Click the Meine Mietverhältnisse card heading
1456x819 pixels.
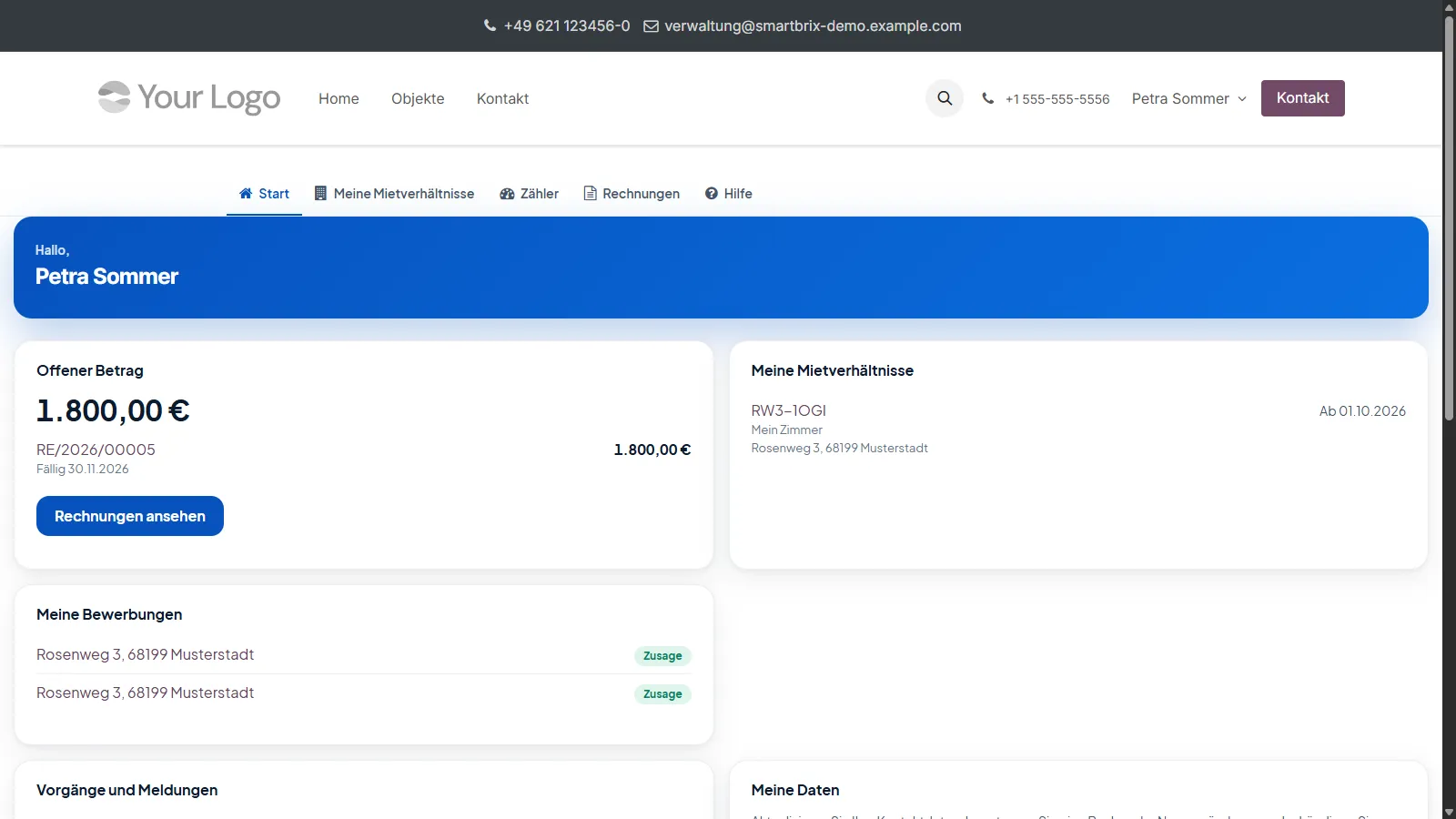pyautogui.click(x=833, y=370)
